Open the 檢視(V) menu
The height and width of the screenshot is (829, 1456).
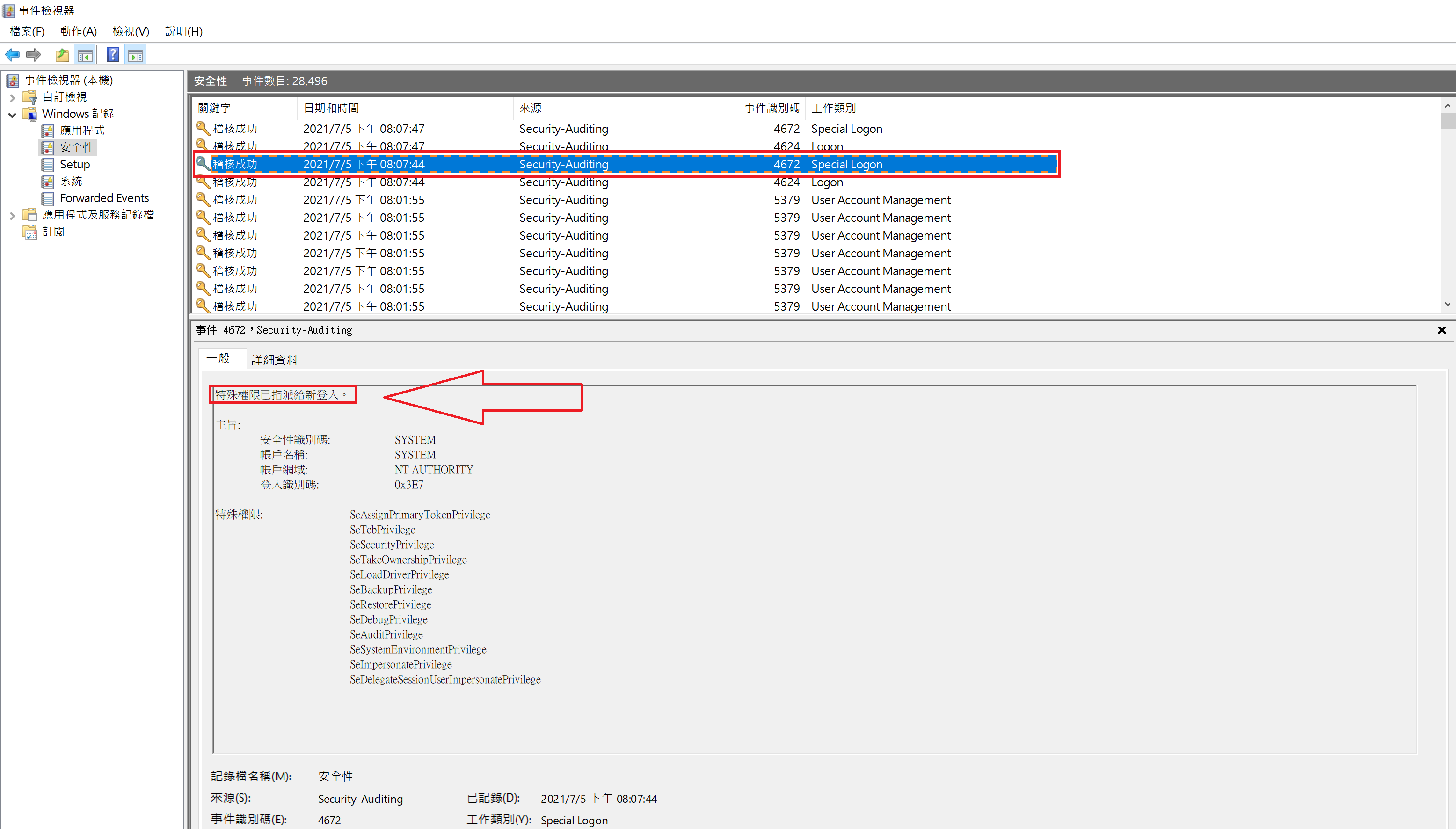[x=131, y=31]
